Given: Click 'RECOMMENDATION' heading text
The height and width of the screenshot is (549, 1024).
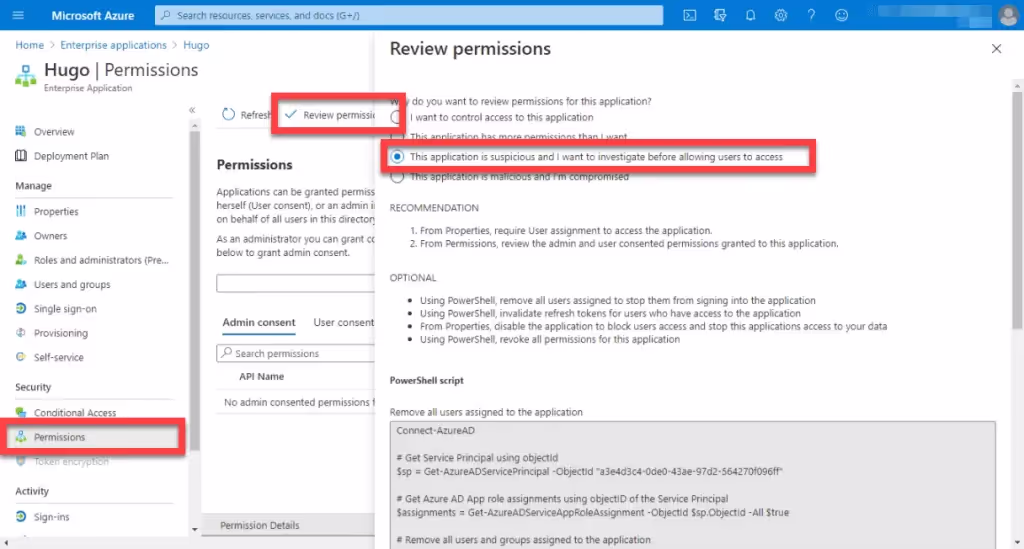Looking at the screenshot, I should tap(434, 208).
